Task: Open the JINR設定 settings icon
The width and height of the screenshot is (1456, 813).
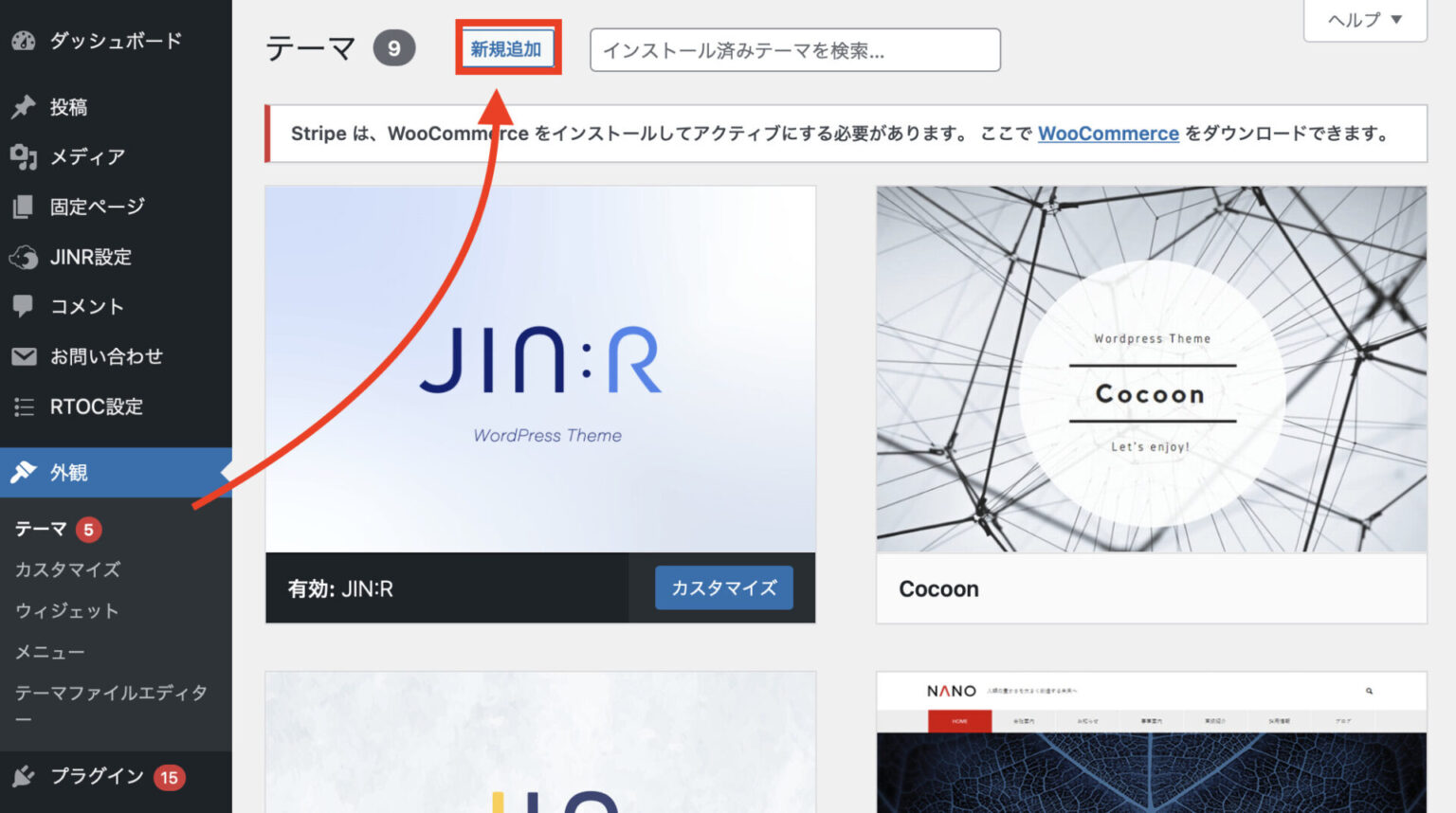Action: pyautogui.click(x=23, y=257)
